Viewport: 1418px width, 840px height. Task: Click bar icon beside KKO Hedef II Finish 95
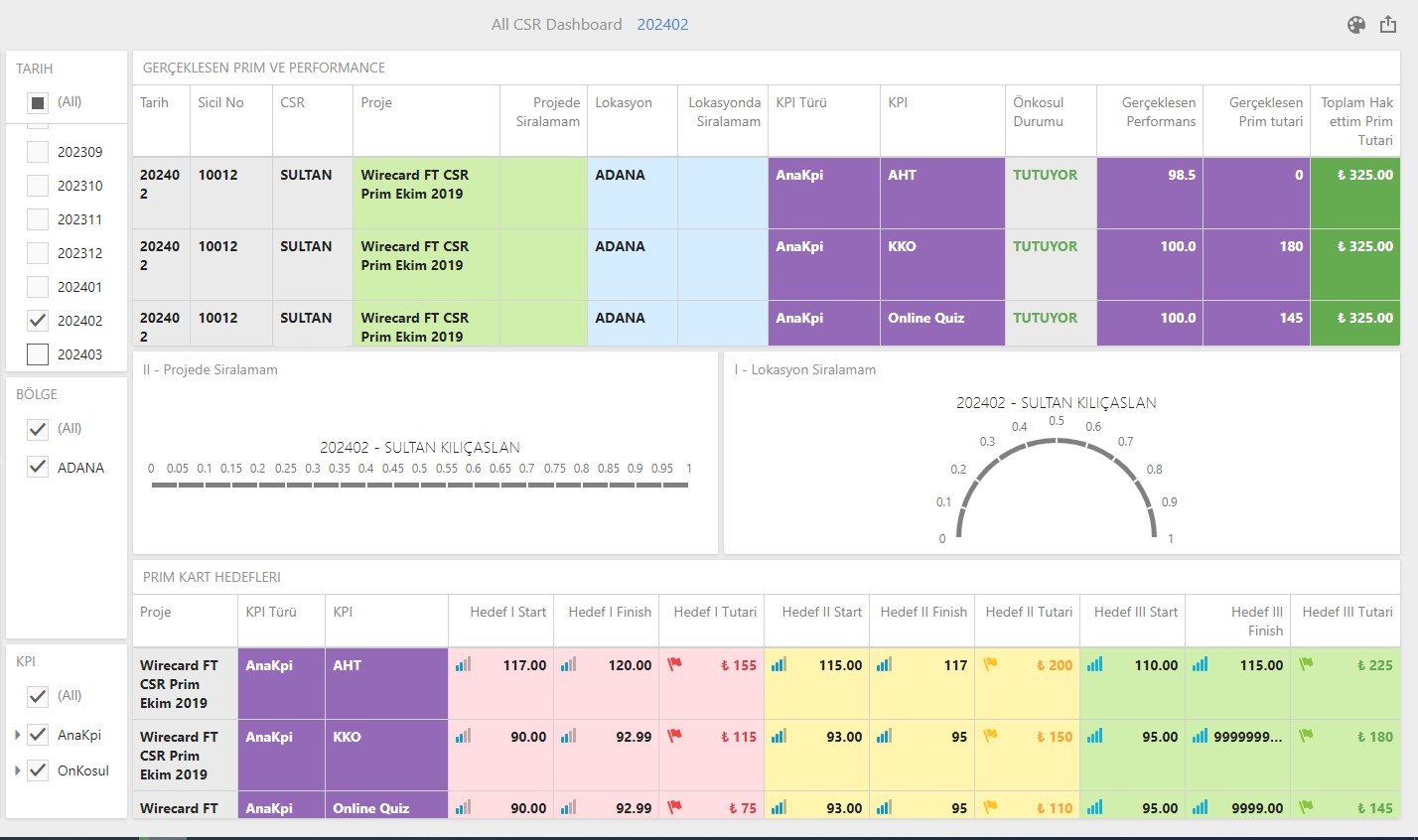click(884, 737)
